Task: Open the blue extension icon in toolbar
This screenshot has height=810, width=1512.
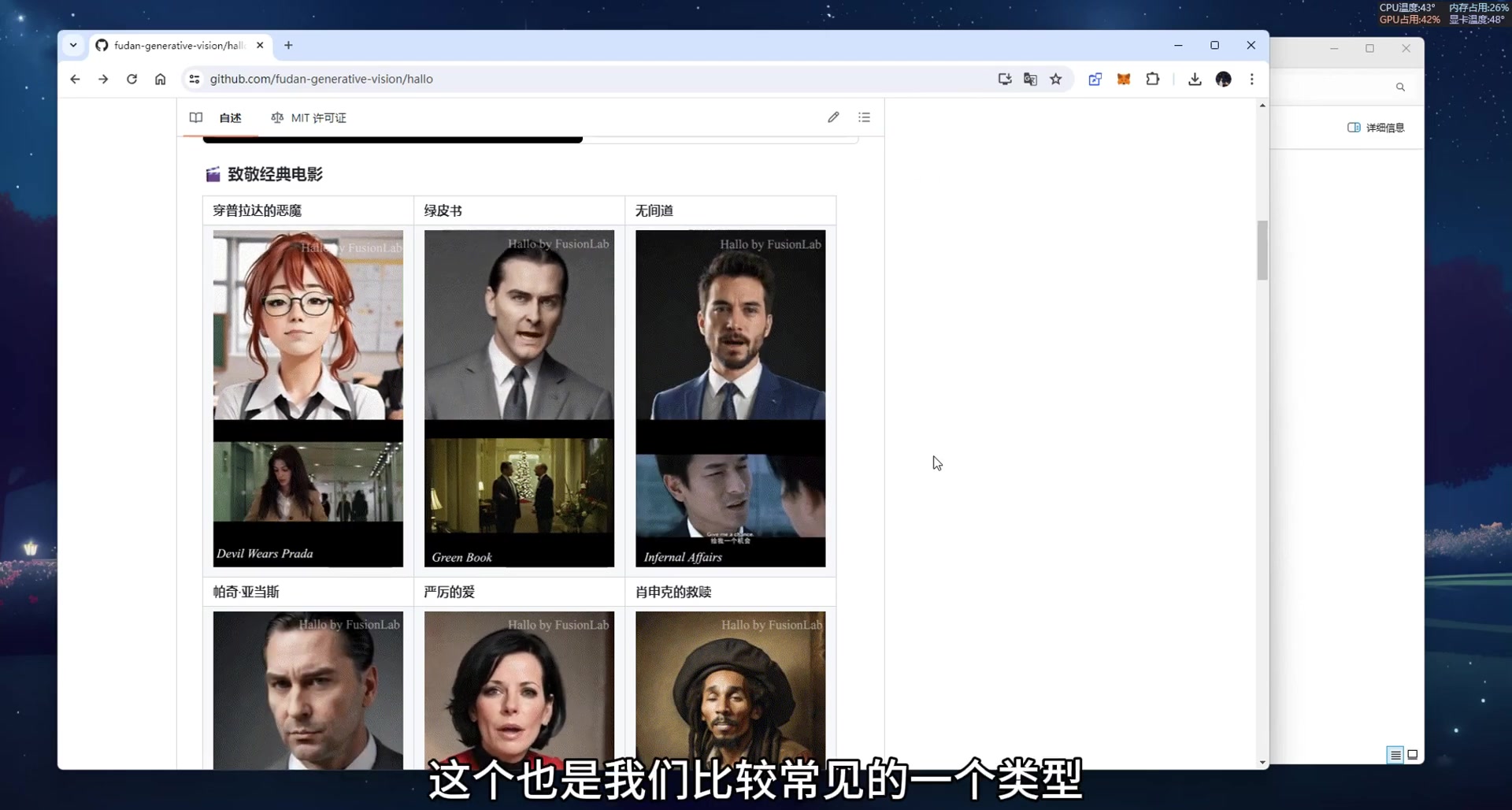Action: [1095, 79]
